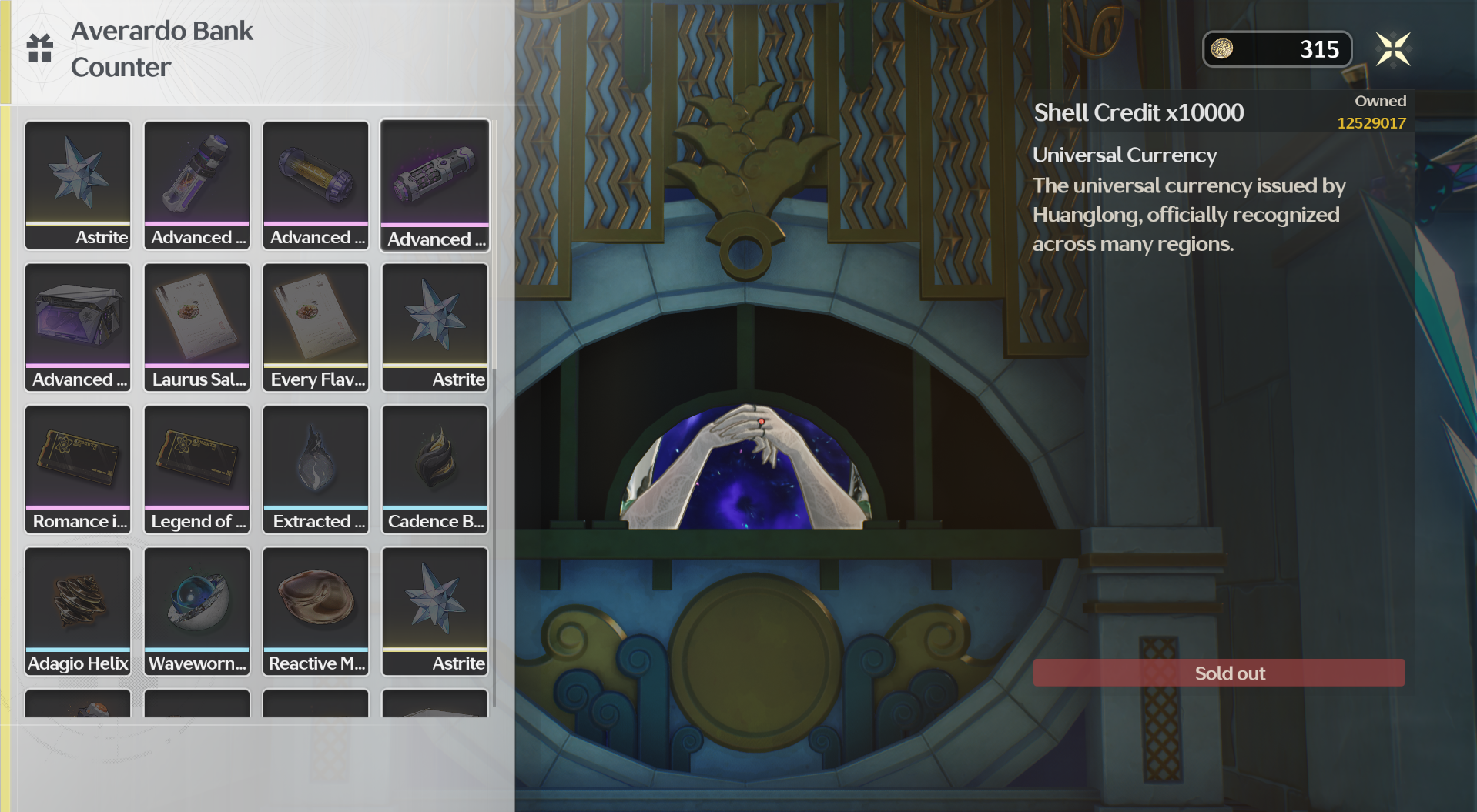
Task: Click the red Sold out button
Action: [x=1218, y=673]
